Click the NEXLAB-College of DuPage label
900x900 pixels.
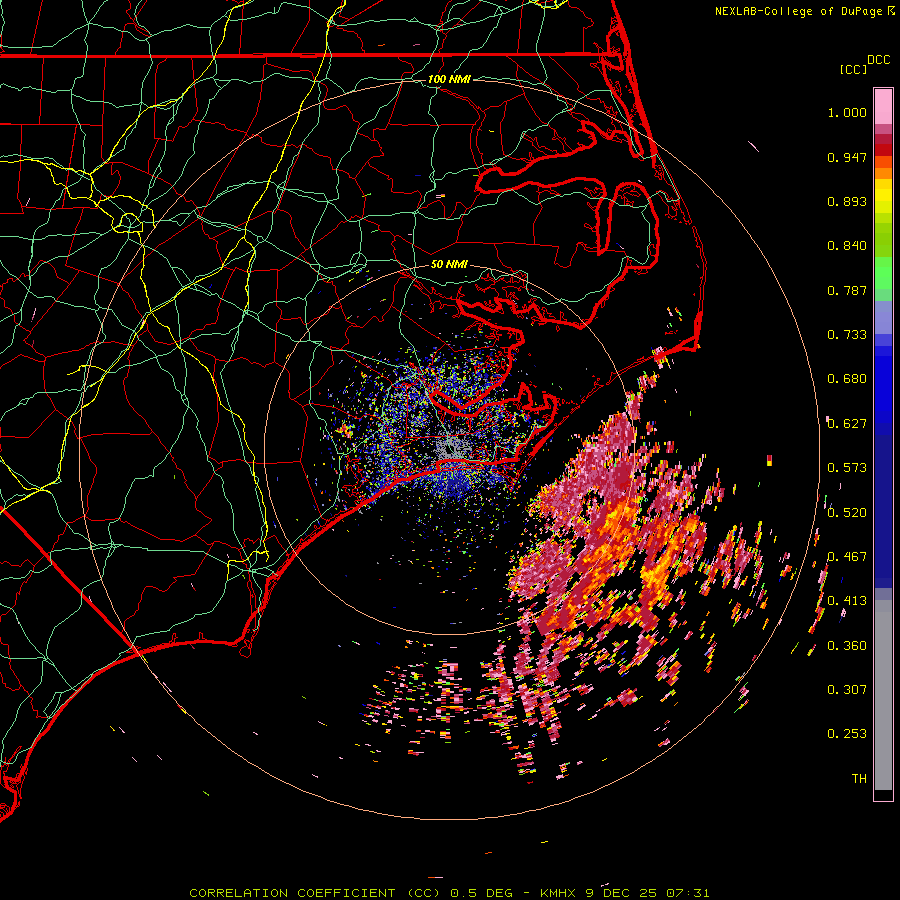[x=798, y=11]
